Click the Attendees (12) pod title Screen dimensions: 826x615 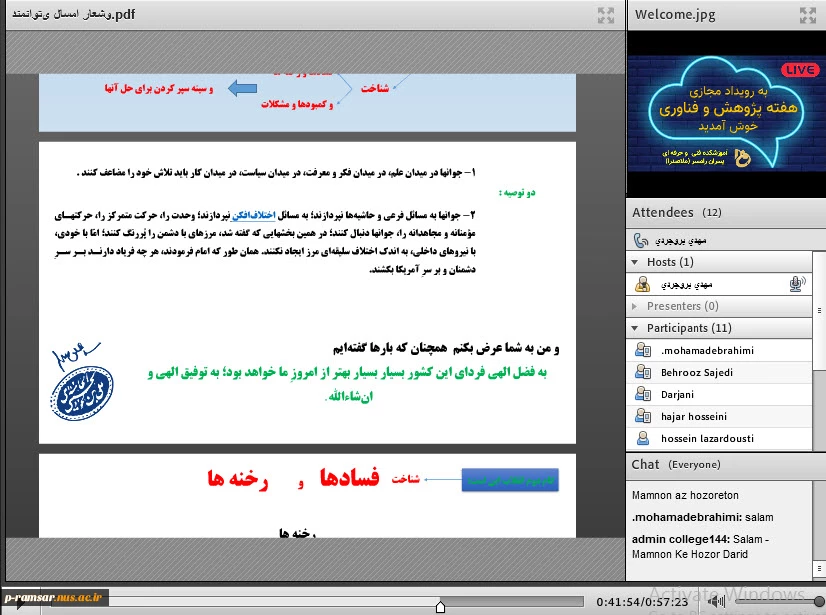coord(677,212)
